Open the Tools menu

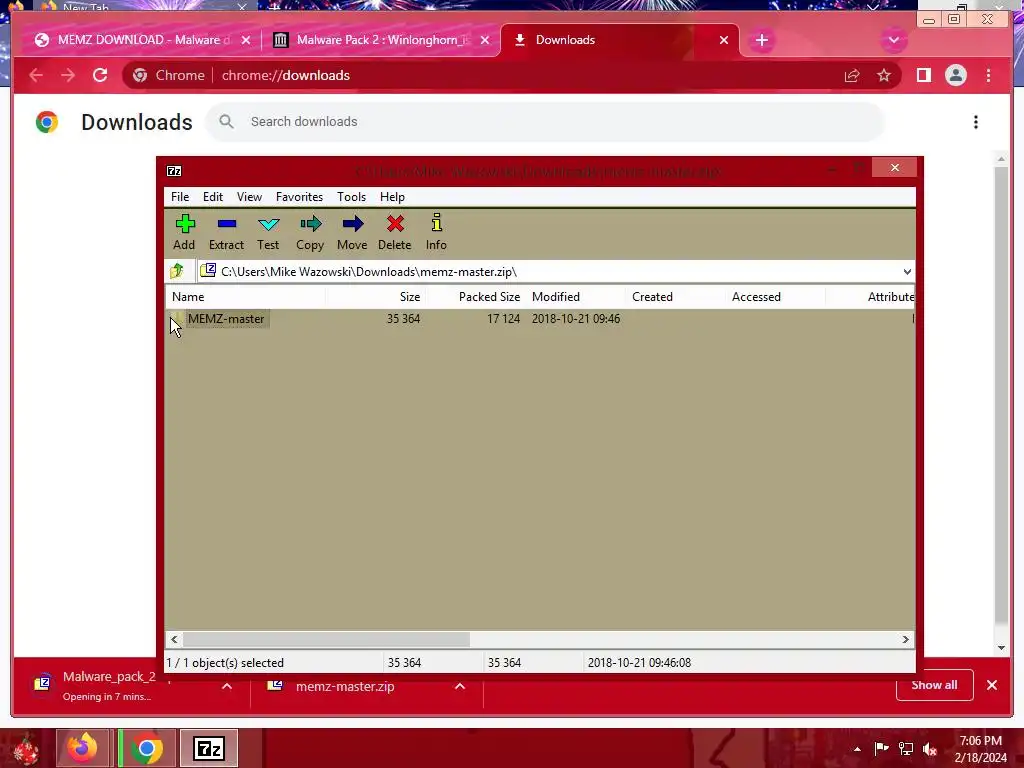(351, 197)
